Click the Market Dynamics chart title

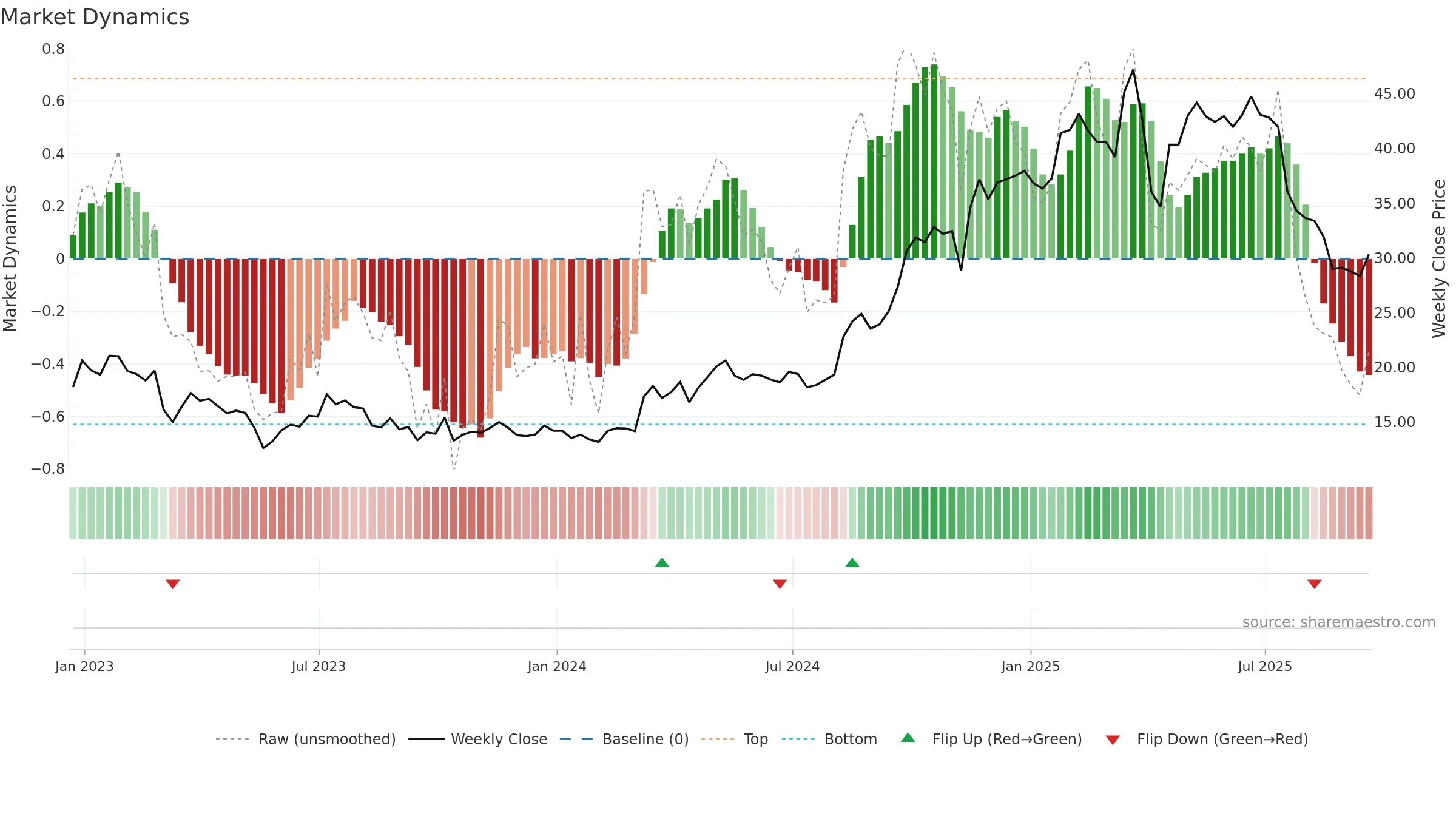click(x=95, y=17)
